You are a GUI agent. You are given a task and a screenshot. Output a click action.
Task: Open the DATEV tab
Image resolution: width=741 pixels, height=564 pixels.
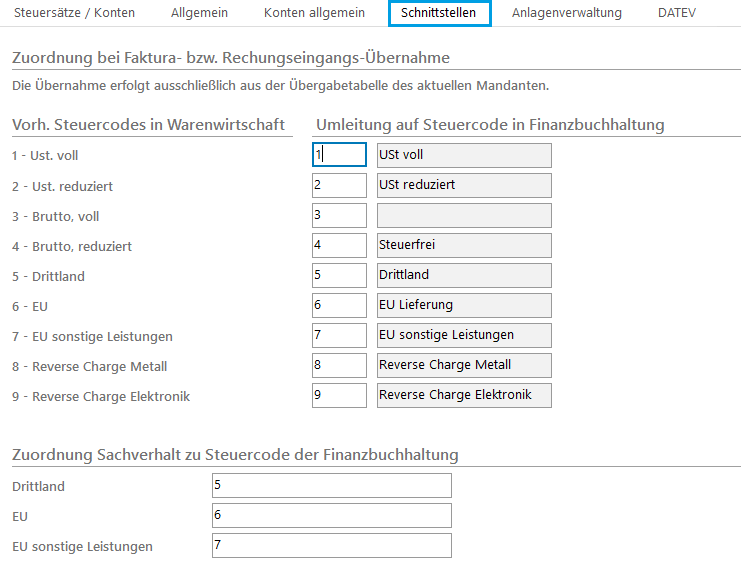coord(676,13)
